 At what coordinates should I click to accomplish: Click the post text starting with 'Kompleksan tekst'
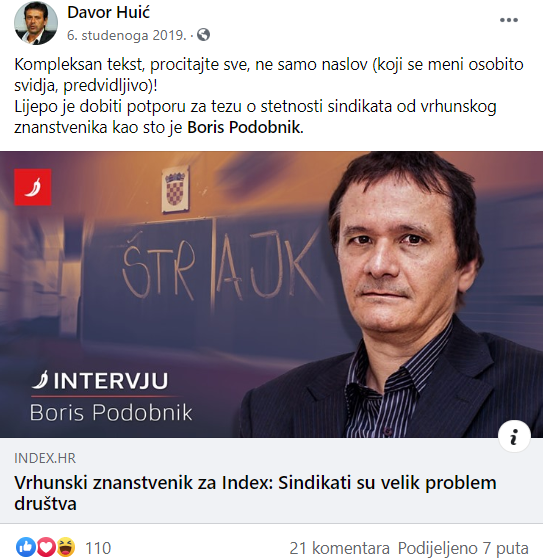[x=269, y=96]
